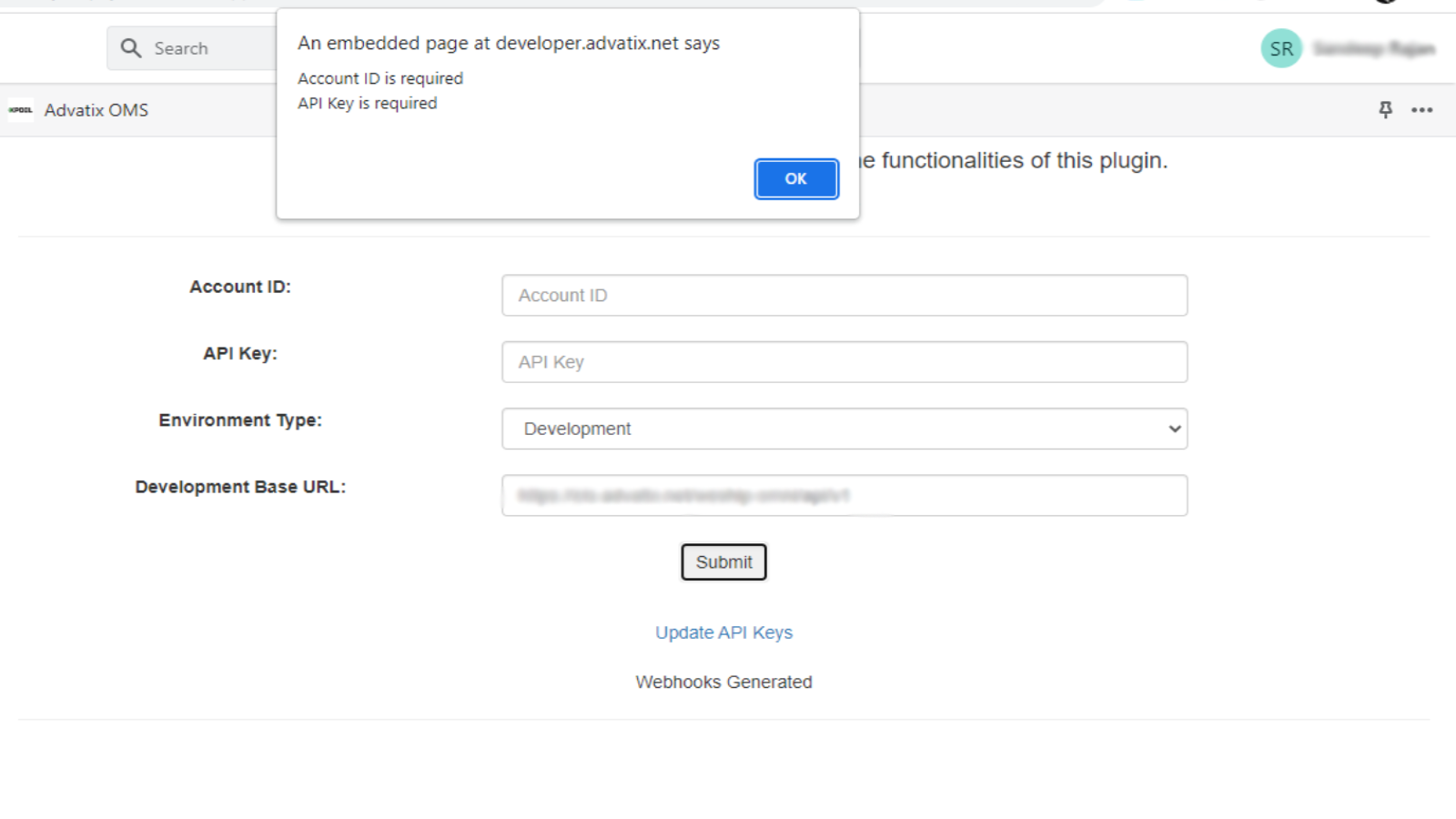Open the Update API Keys link
Viewport: 1456px width, 819px height.
click(723, 632)
